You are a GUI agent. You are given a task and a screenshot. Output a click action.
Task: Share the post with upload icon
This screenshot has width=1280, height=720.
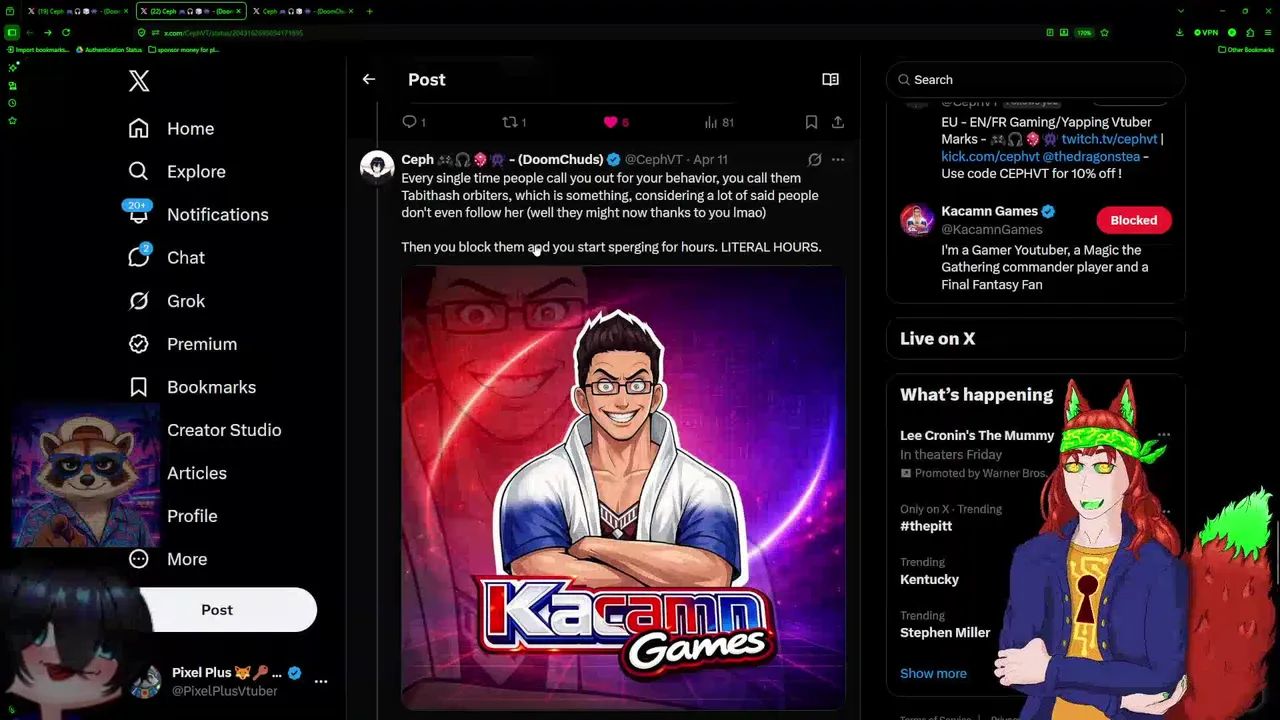838,122
